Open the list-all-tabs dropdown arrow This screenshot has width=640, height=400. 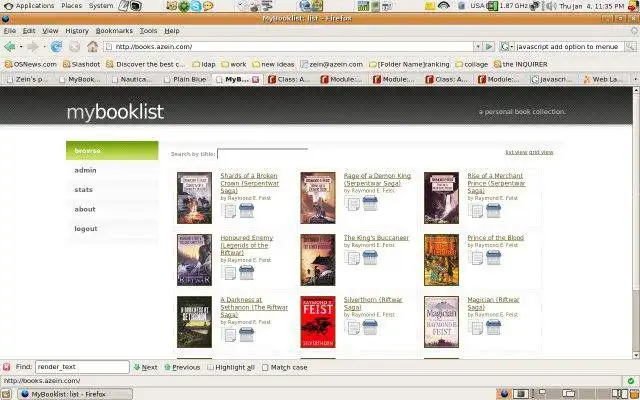coord(635,79)
